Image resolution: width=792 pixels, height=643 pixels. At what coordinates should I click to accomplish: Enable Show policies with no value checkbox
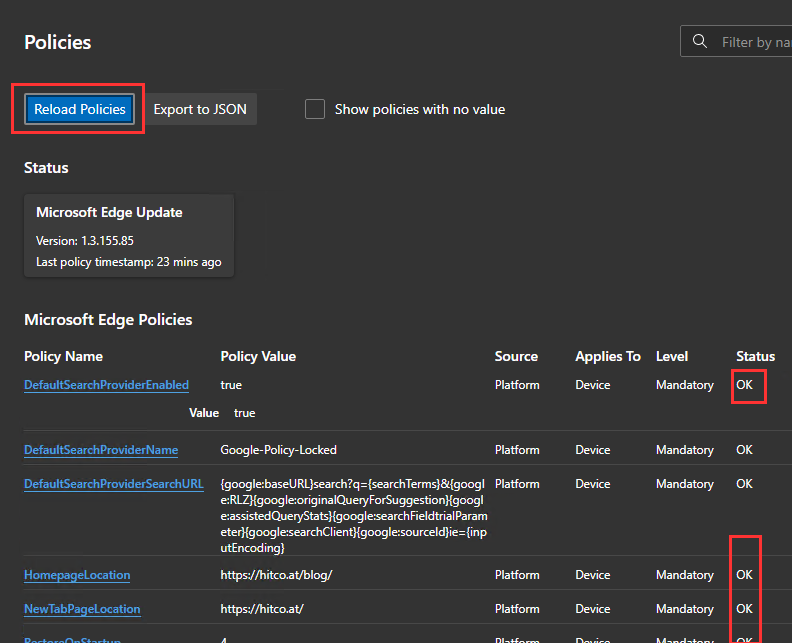coord(315,109)
